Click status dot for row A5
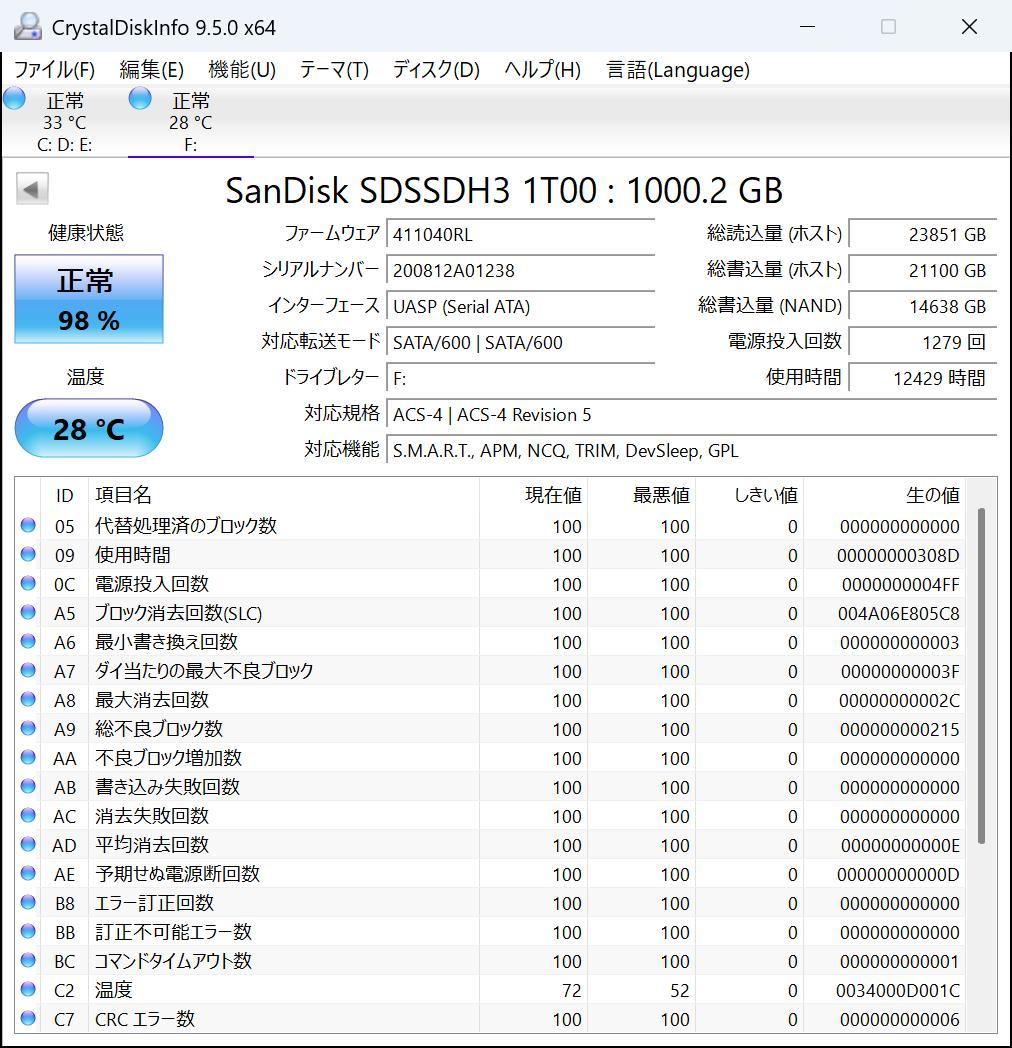Image resolution: width=1012 pixels, height=1048 pixels. tap(28, 612)
